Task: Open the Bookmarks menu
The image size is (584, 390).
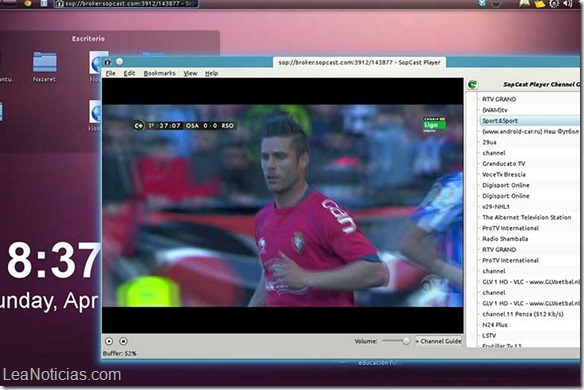Action: 159,73
